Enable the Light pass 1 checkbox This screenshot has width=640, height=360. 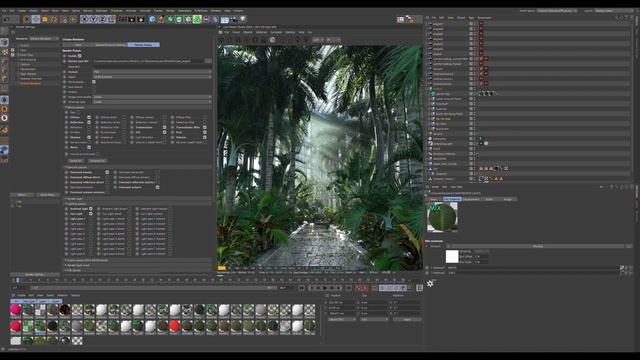tap(91, 219)
